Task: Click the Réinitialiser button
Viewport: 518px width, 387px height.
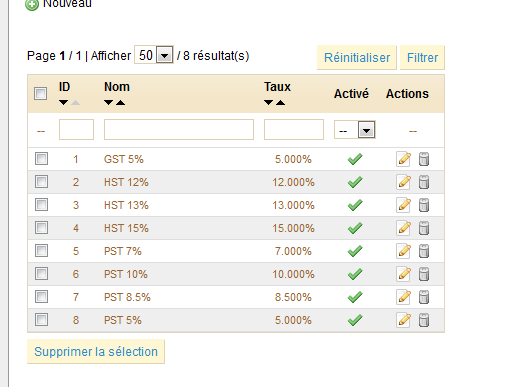Action: (x=357, y=58)
